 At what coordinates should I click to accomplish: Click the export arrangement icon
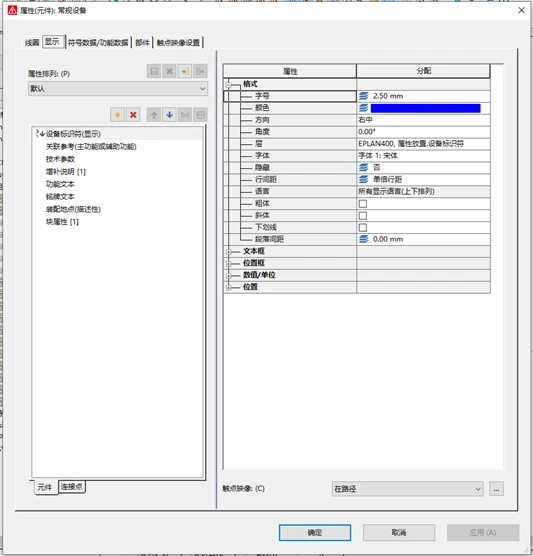pos(200,71)
